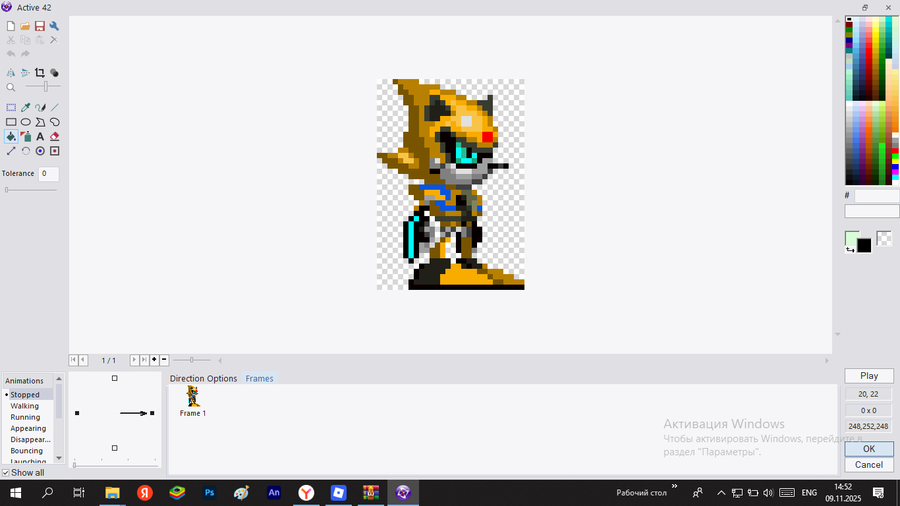
Task: Click the Copy icon in toolbar
Action: [x=25, y=40]
